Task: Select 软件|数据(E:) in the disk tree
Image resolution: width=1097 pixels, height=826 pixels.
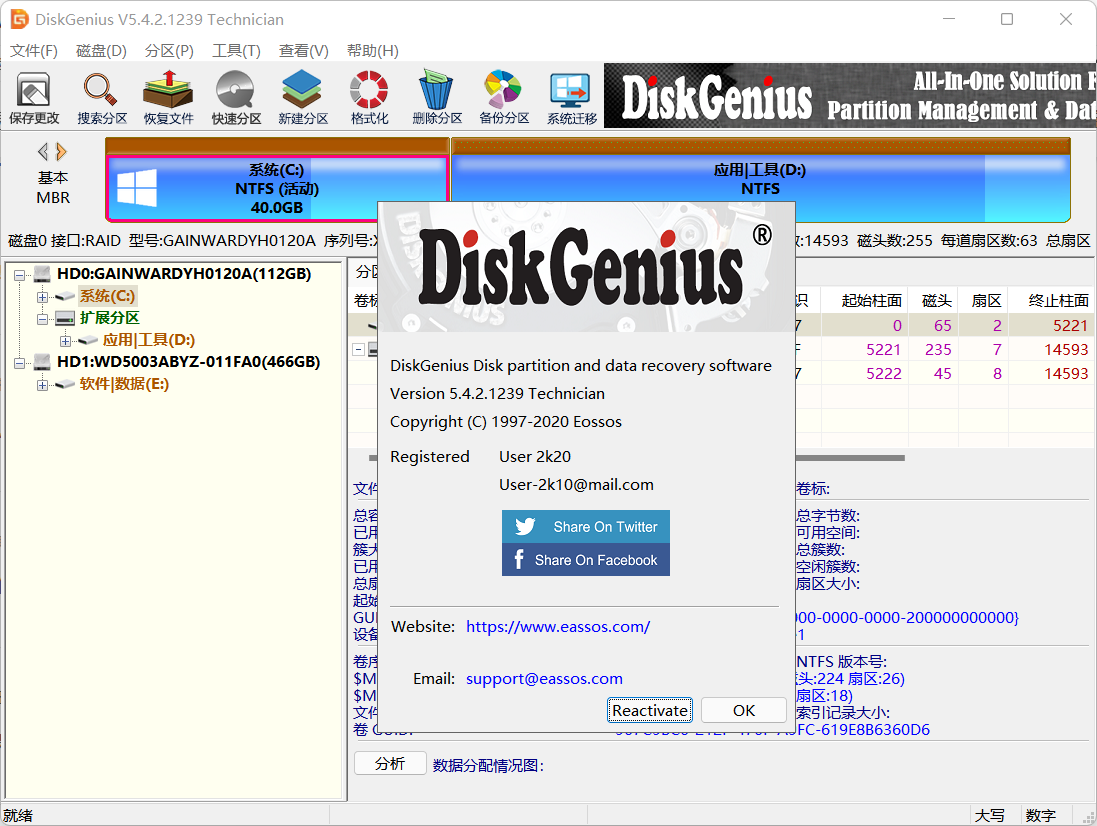Action: [x=124, y=384]
